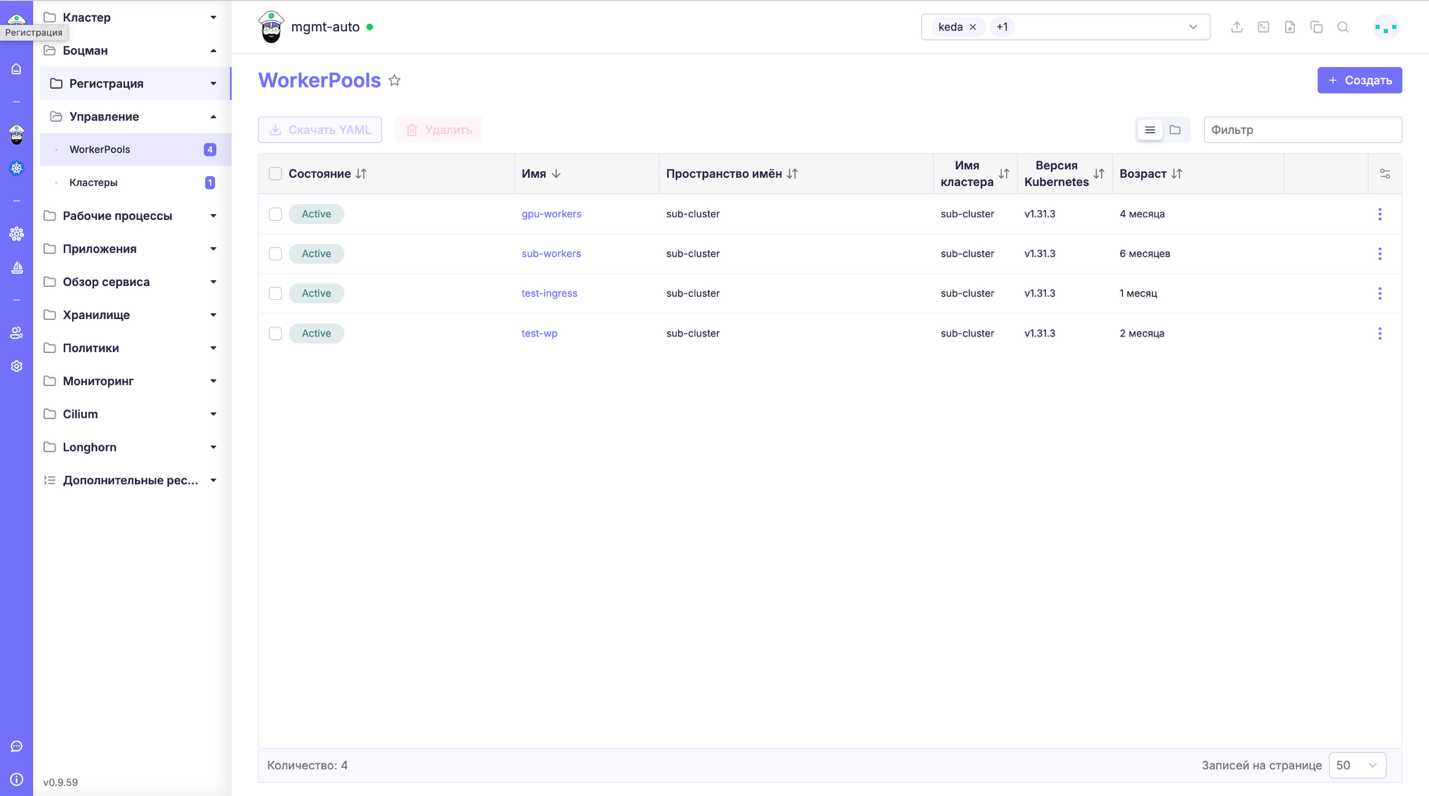
Task: Open the search icon in top bar
Action: [x=1343, y=27]
